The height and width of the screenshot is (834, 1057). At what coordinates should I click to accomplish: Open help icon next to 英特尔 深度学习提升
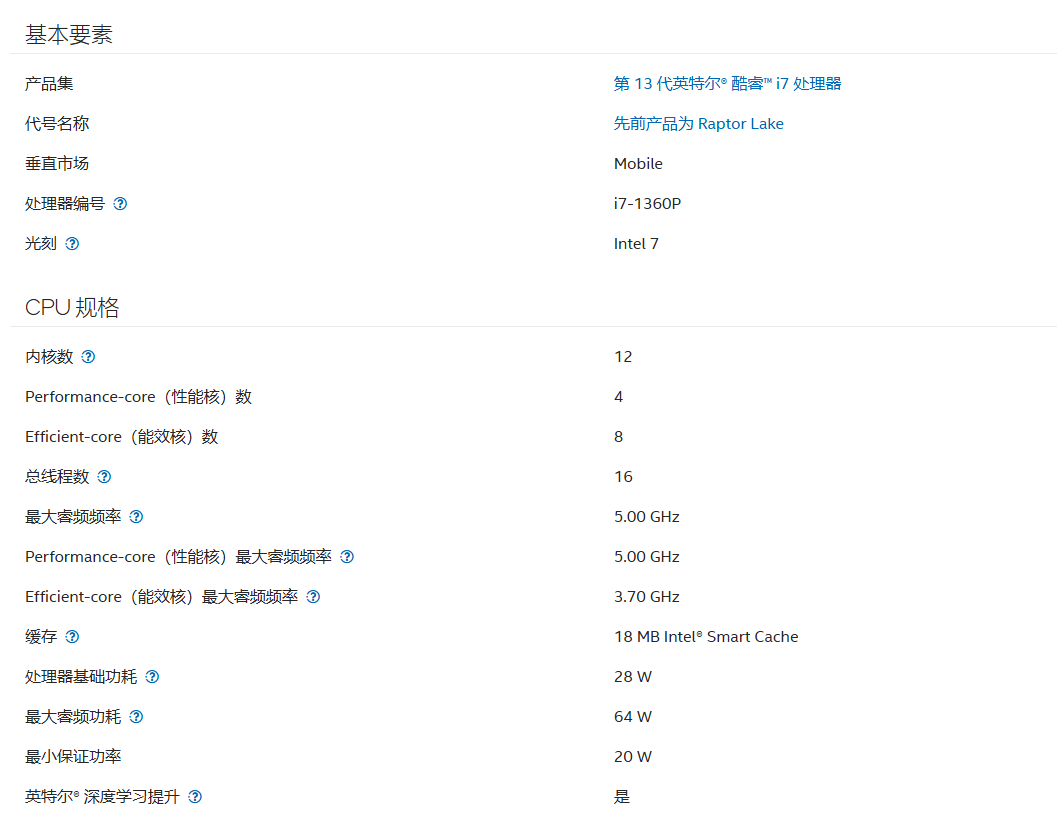(195, 797)
